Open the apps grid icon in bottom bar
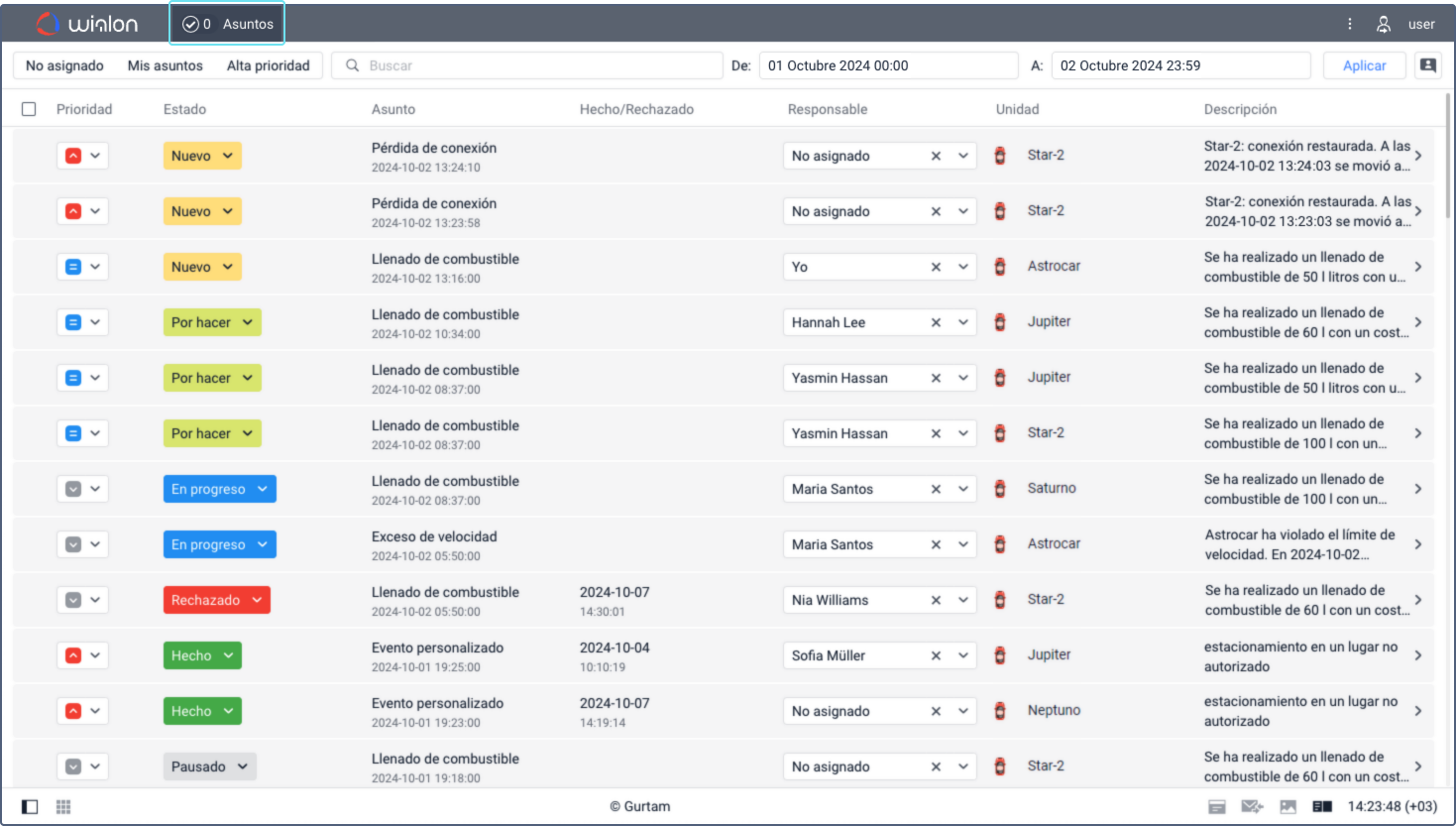This screenshot has width=1456, height=826. [63, 807]
